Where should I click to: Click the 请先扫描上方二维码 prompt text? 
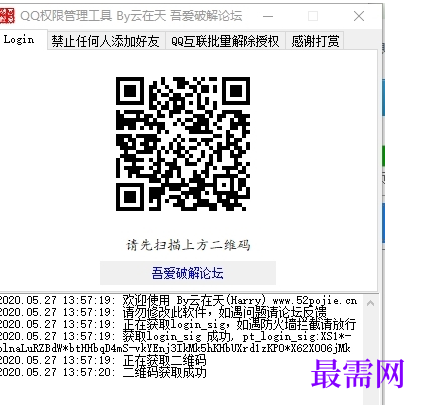click(x=188, y=245)
